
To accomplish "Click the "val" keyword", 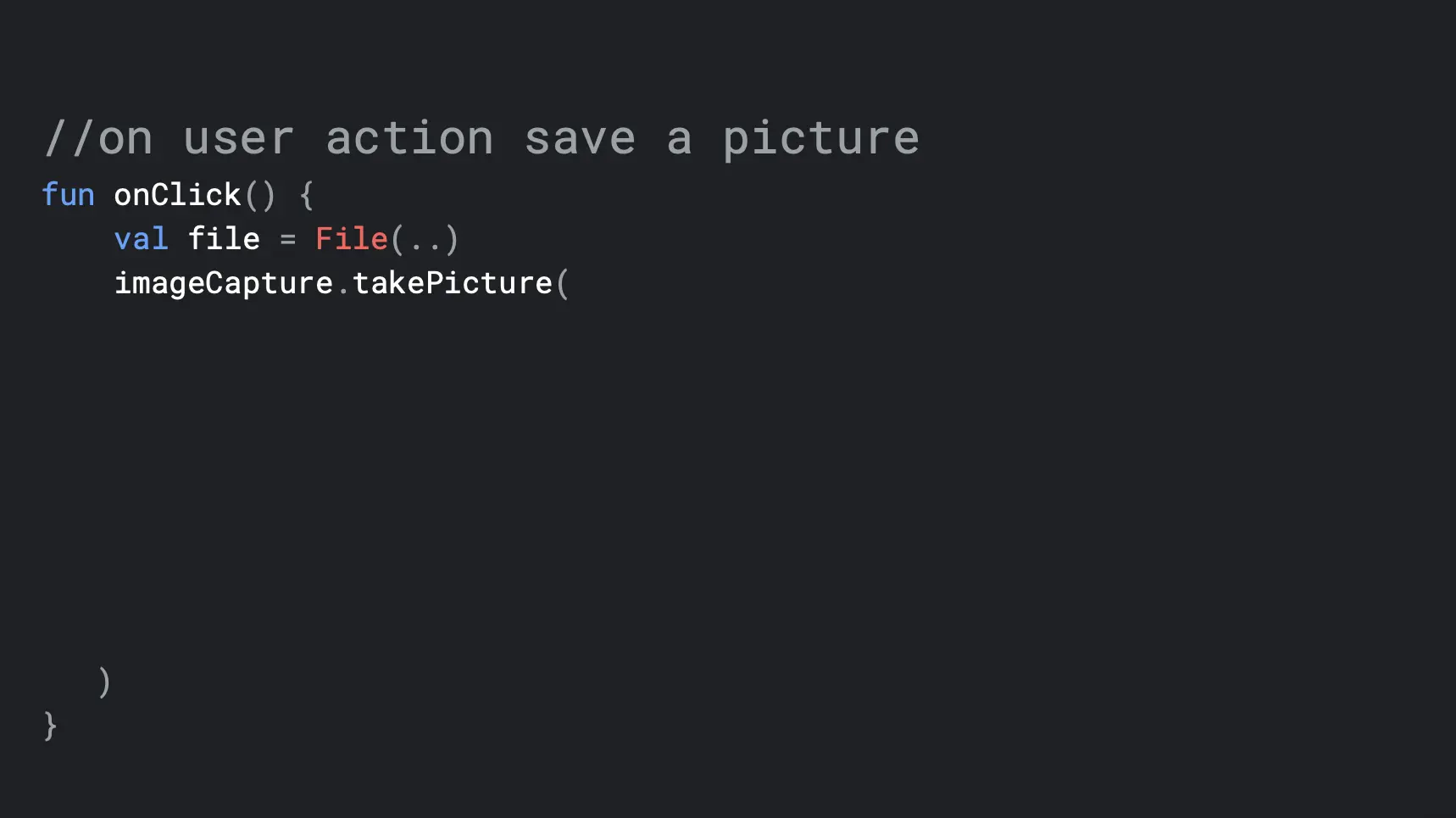I will tap(141, 239).
